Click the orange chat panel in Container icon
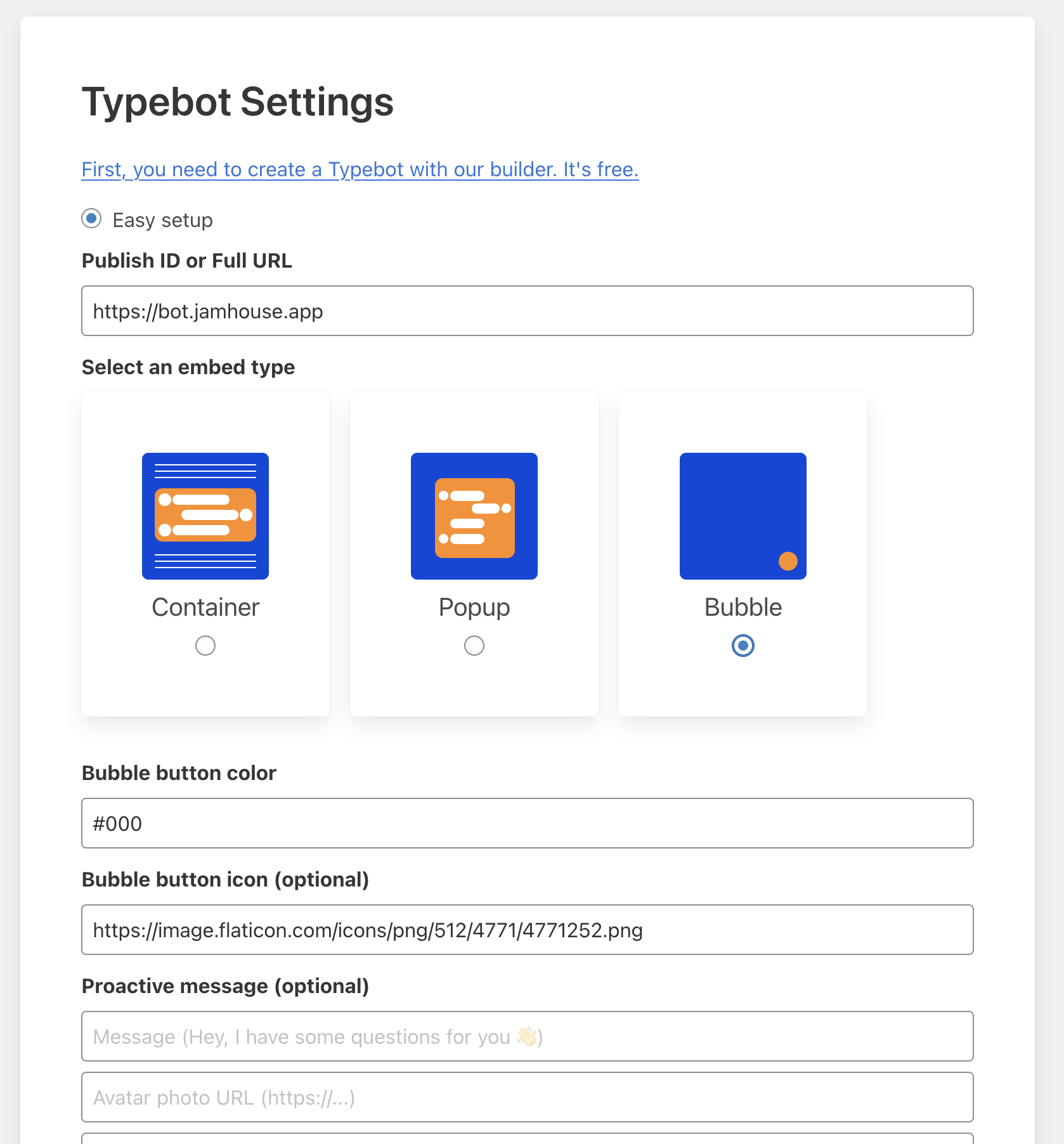 205,515
